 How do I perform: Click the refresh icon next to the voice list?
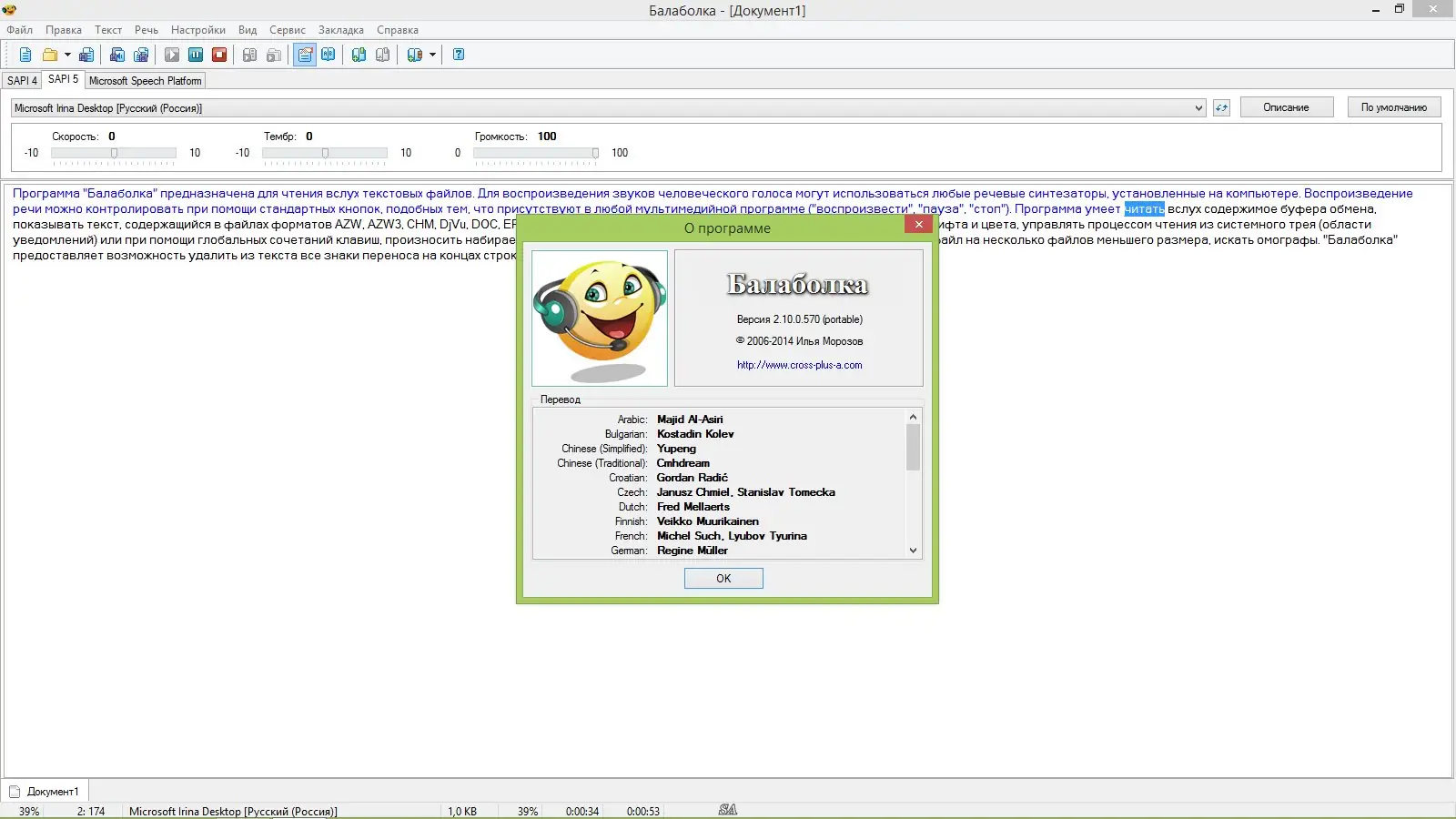(1221, 107)
